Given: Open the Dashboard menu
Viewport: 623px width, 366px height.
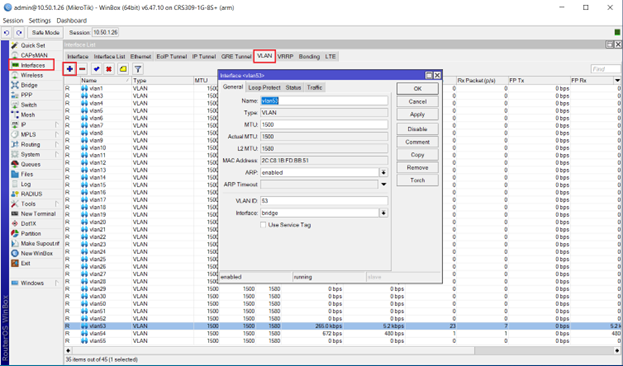Looking at the screenshot, I should click(x=72, y=21).
